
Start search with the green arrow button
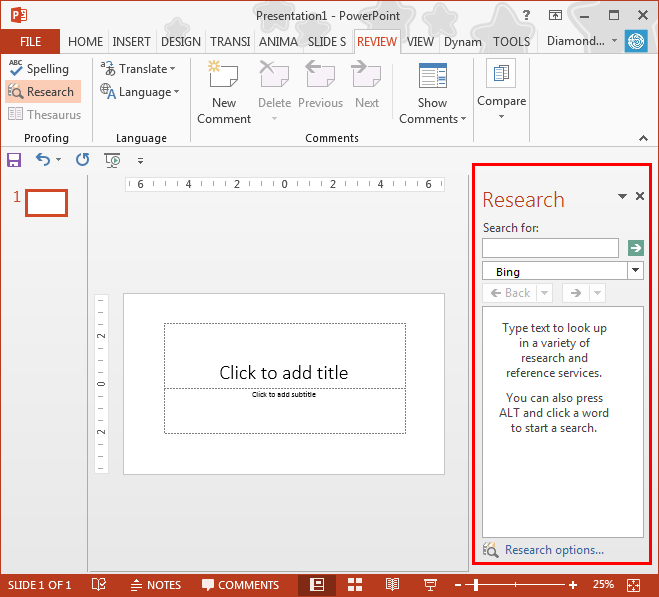coord(635,248)
